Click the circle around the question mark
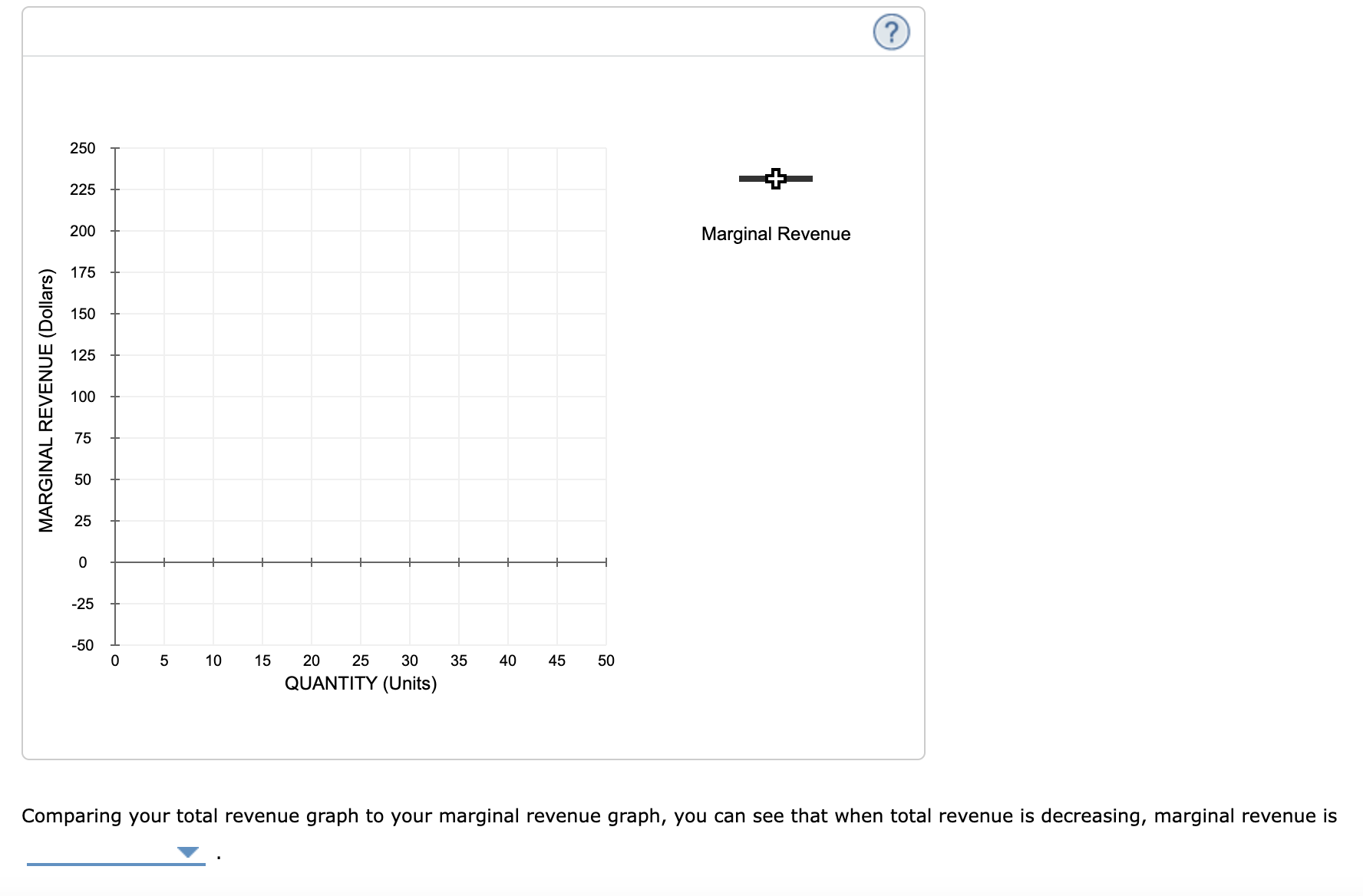Screen dimensions: 1363x896 pyautogui.click(x=890, y=32)
